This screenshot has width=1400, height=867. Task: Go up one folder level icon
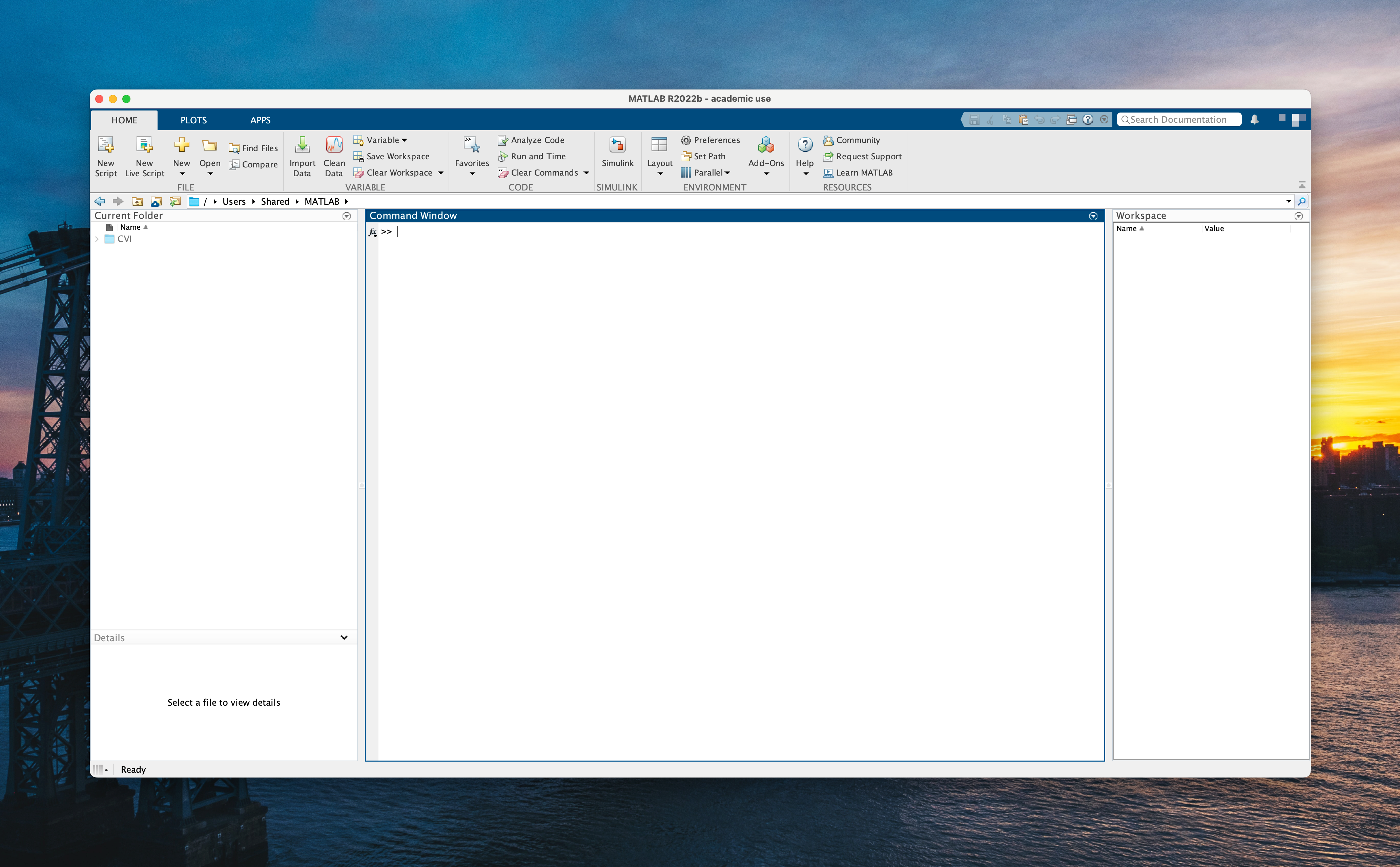[138, 201]
